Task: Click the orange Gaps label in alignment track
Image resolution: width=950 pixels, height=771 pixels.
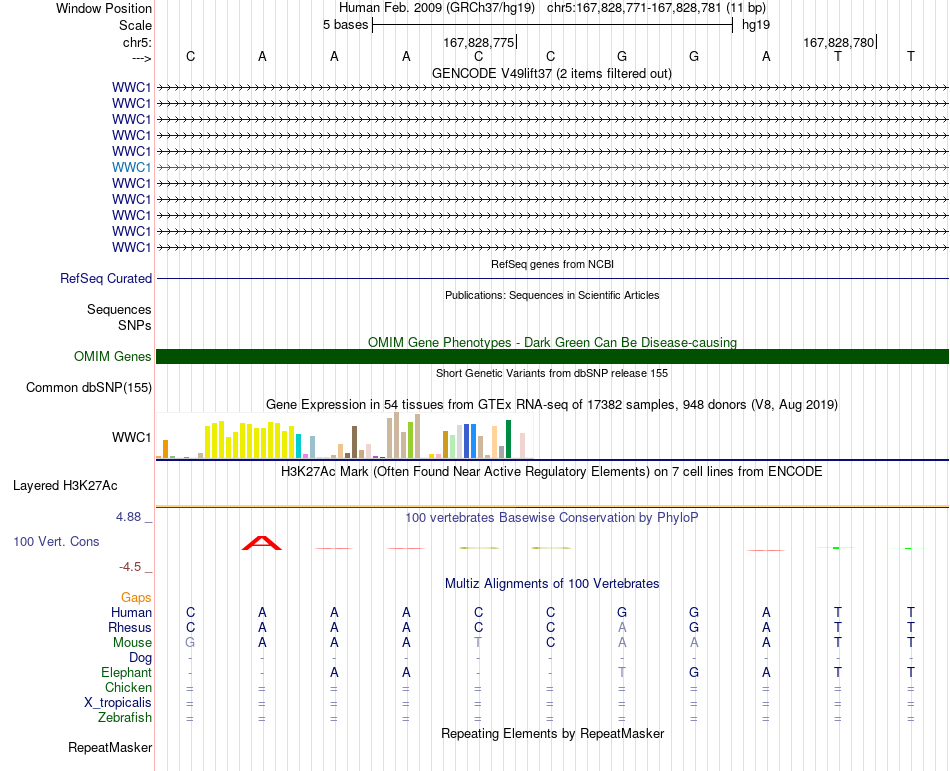Action: [x=136, y=598]
